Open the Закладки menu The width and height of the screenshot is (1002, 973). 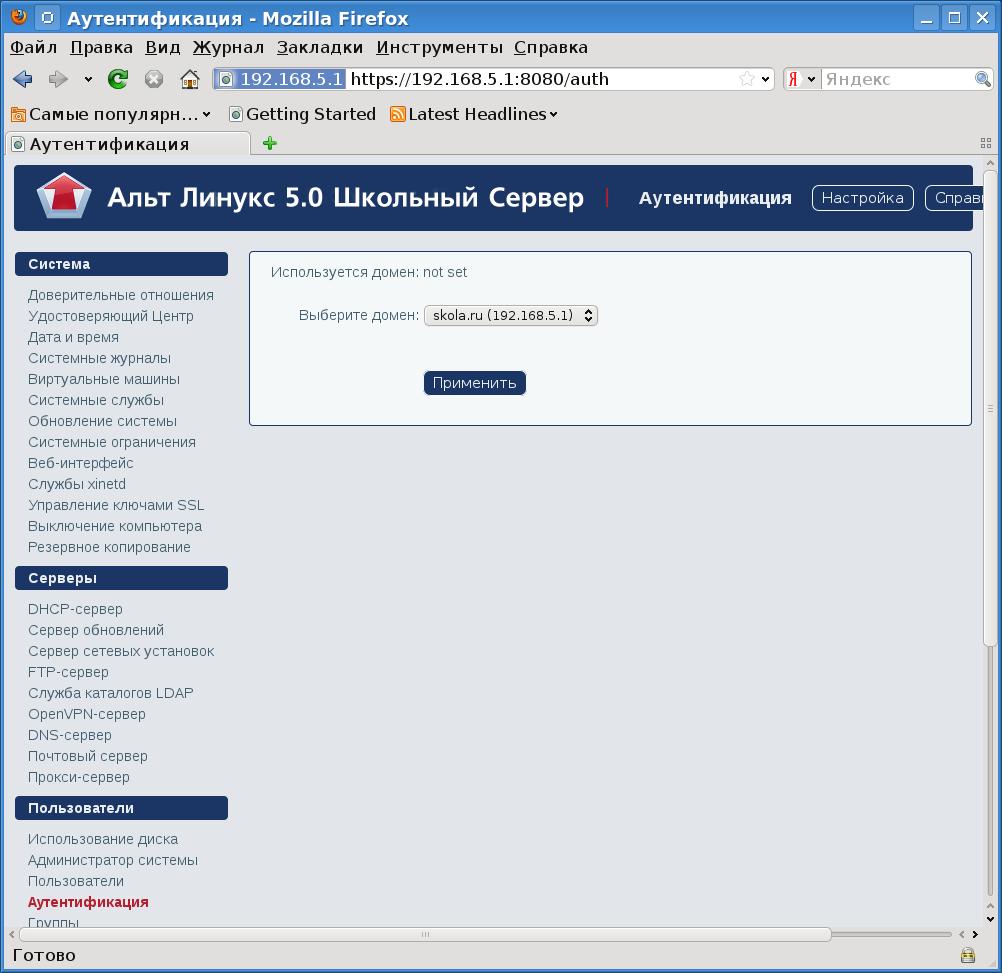[320, 47]
